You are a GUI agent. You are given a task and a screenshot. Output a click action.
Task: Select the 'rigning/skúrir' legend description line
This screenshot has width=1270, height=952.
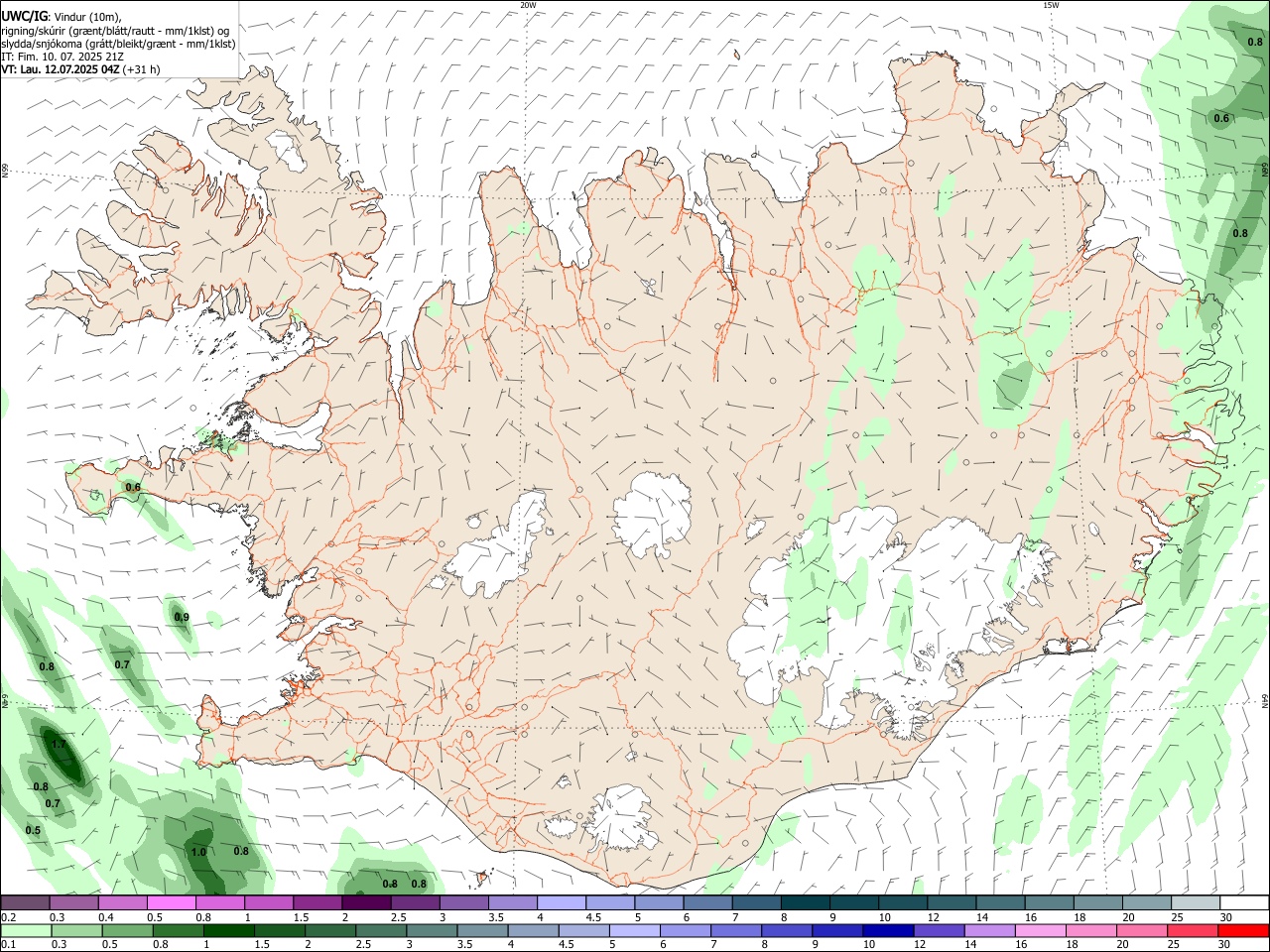(115, 31)
